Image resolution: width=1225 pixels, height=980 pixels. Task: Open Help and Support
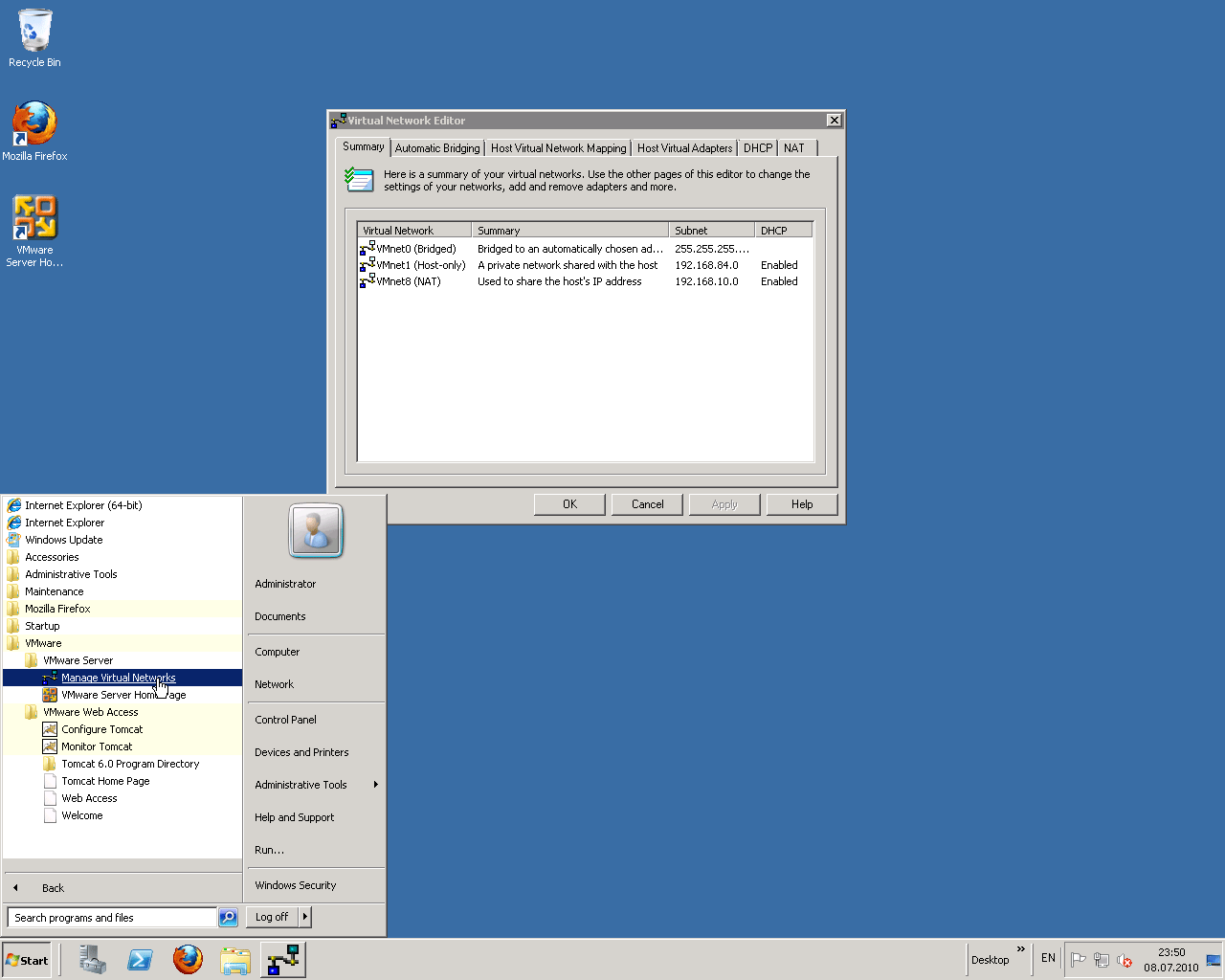point(316,817)
